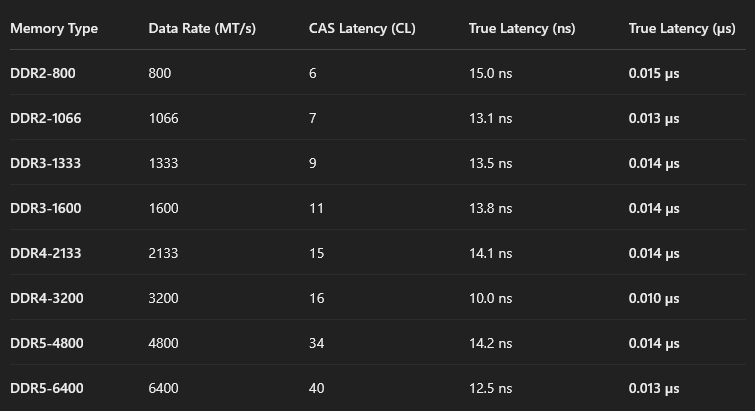Select the DDR5-4800 row label
The height and width of the screenshot is (411, 755).
(47, 343)
